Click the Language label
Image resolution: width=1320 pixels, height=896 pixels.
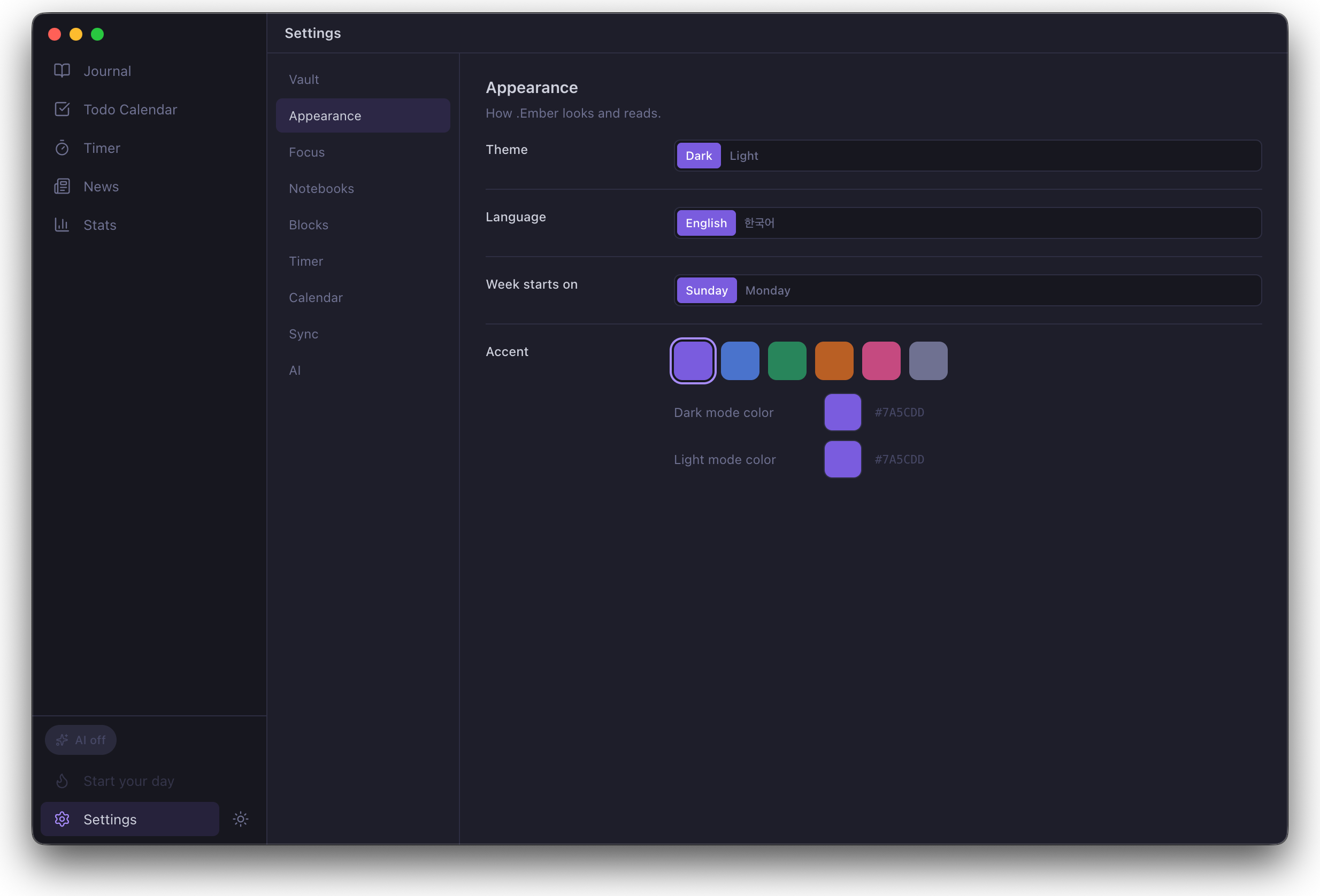click(x=516, y=217)
